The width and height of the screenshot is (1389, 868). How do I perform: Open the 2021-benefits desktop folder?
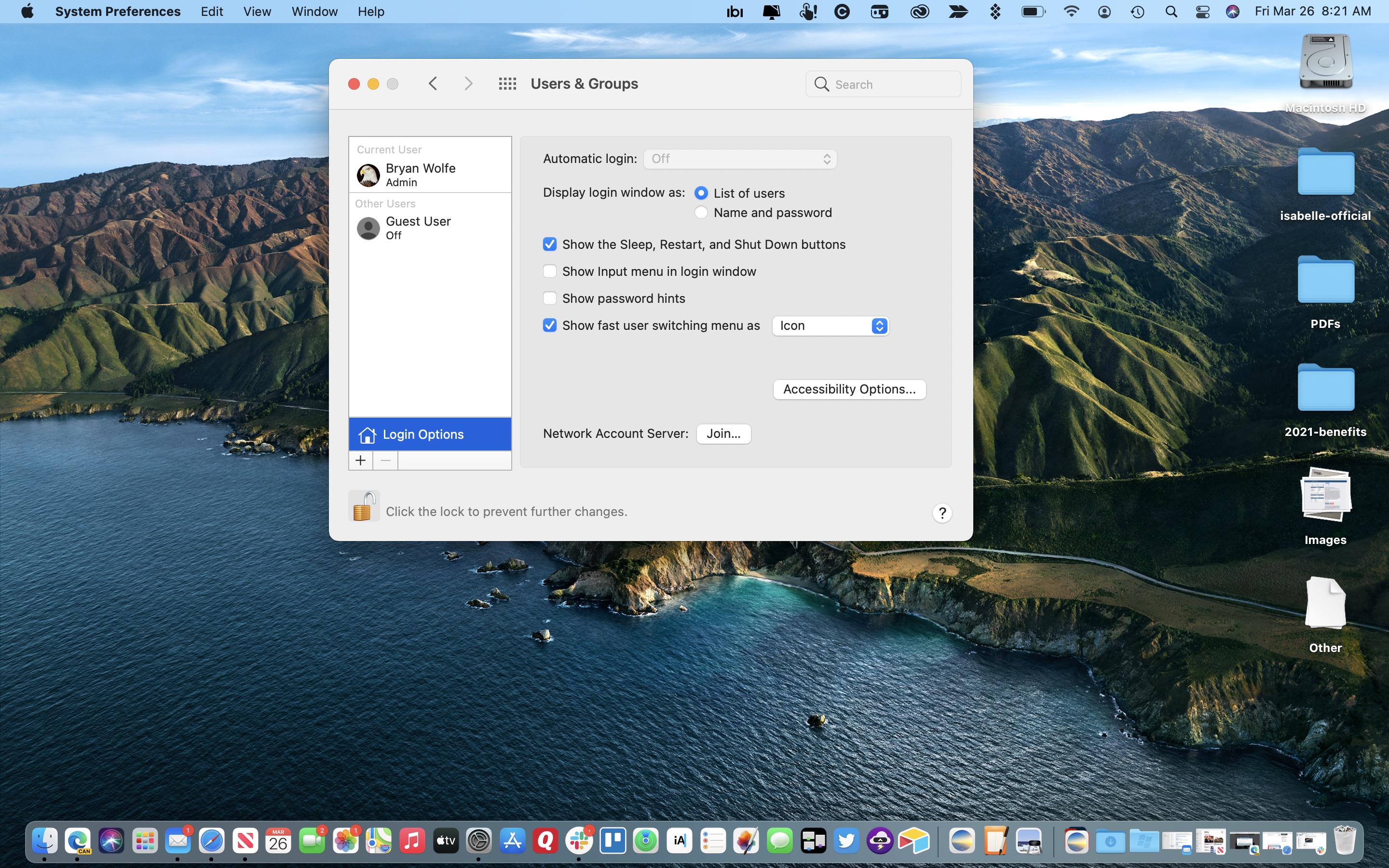(x=1325, y=387)
